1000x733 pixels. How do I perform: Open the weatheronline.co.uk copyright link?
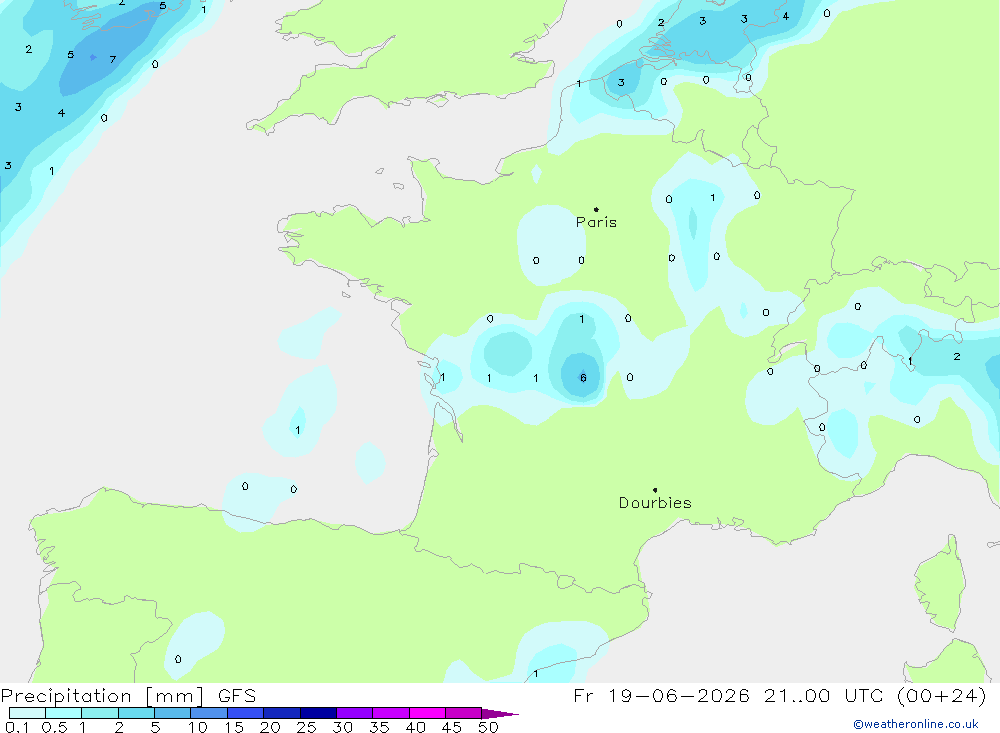(x=916, y=724)
